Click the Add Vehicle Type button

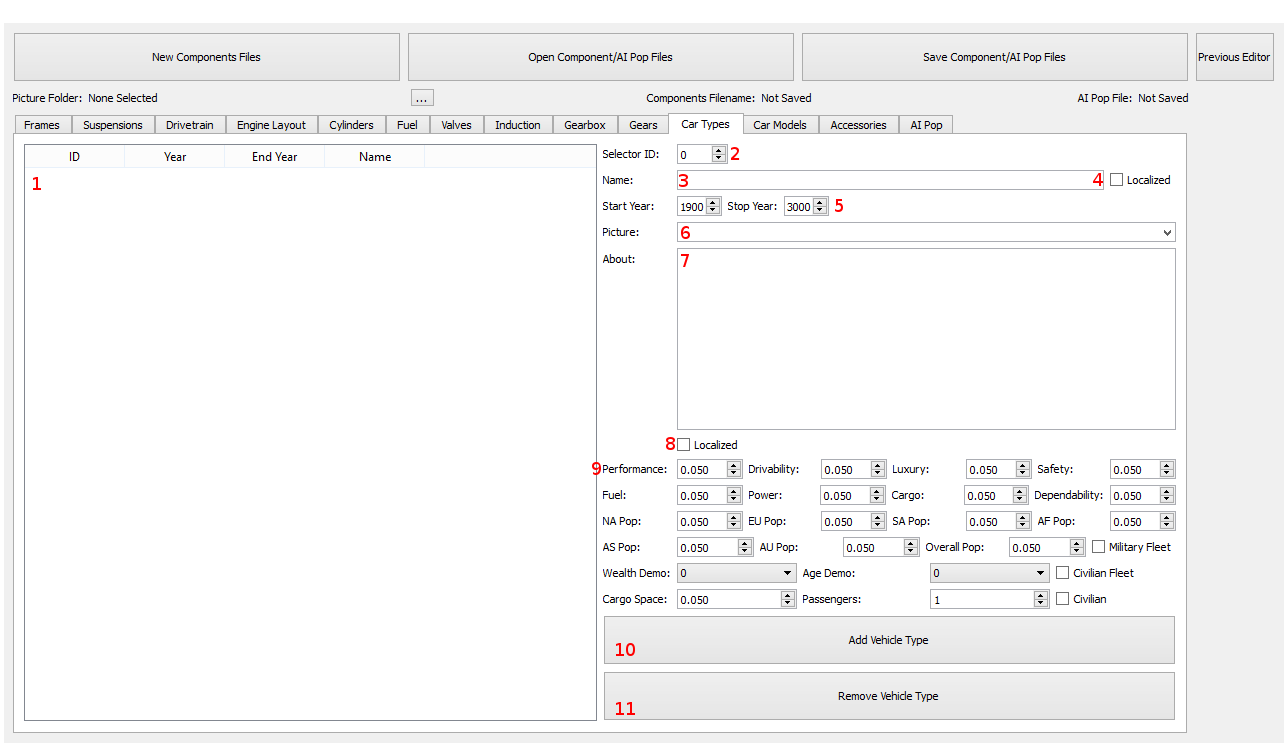pos(888,640)
